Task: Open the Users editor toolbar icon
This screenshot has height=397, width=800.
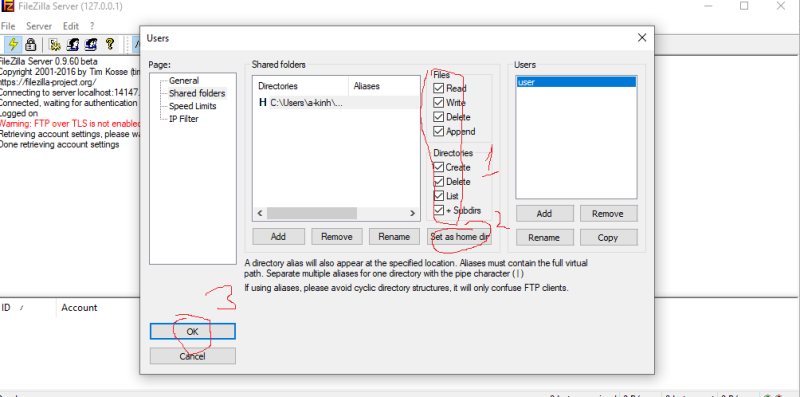Action: click(x=73, y=44)
